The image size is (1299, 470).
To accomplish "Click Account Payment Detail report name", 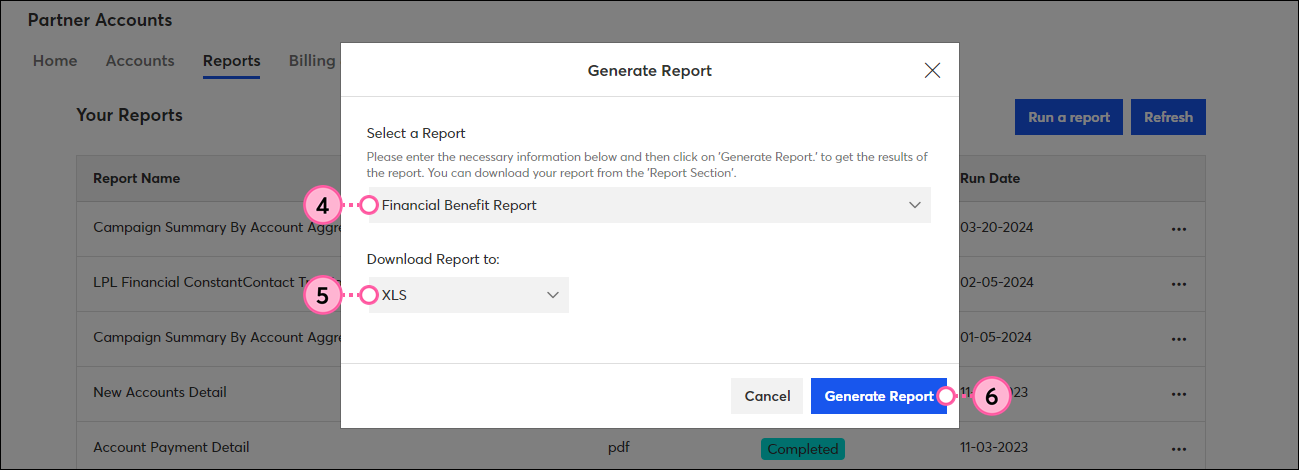I will point(171,447).
